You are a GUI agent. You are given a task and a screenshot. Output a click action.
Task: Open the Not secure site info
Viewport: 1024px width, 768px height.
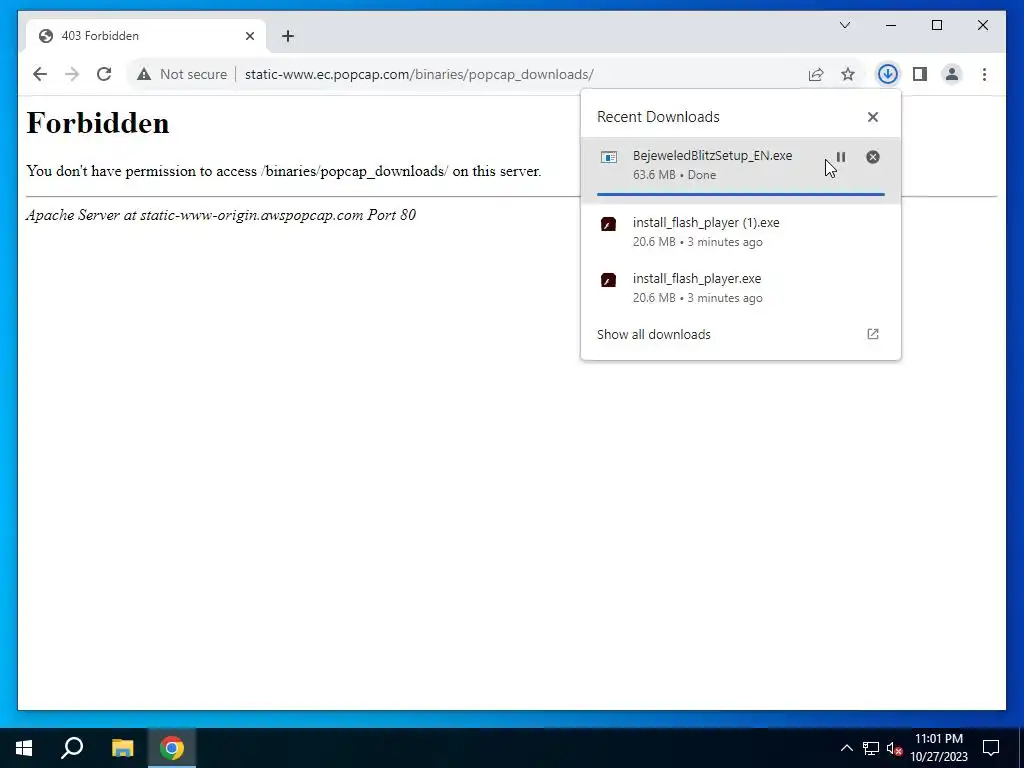coord(182,74)
